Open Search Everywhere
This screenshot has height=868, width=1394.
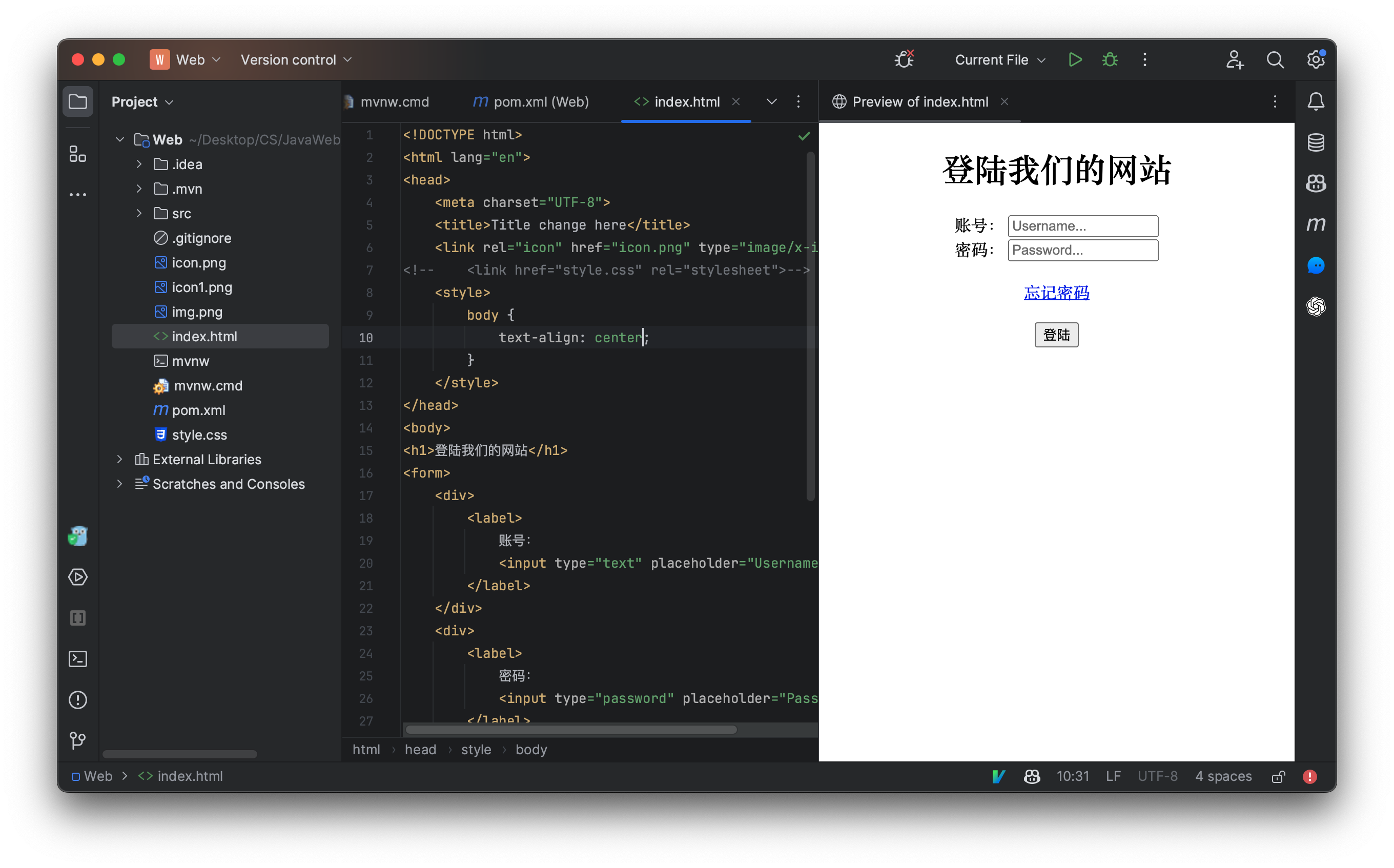1275,59
